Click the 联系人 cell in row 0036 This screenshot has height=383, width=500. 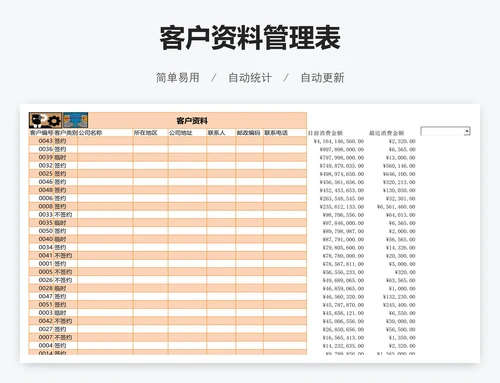(x=221, y=149)
